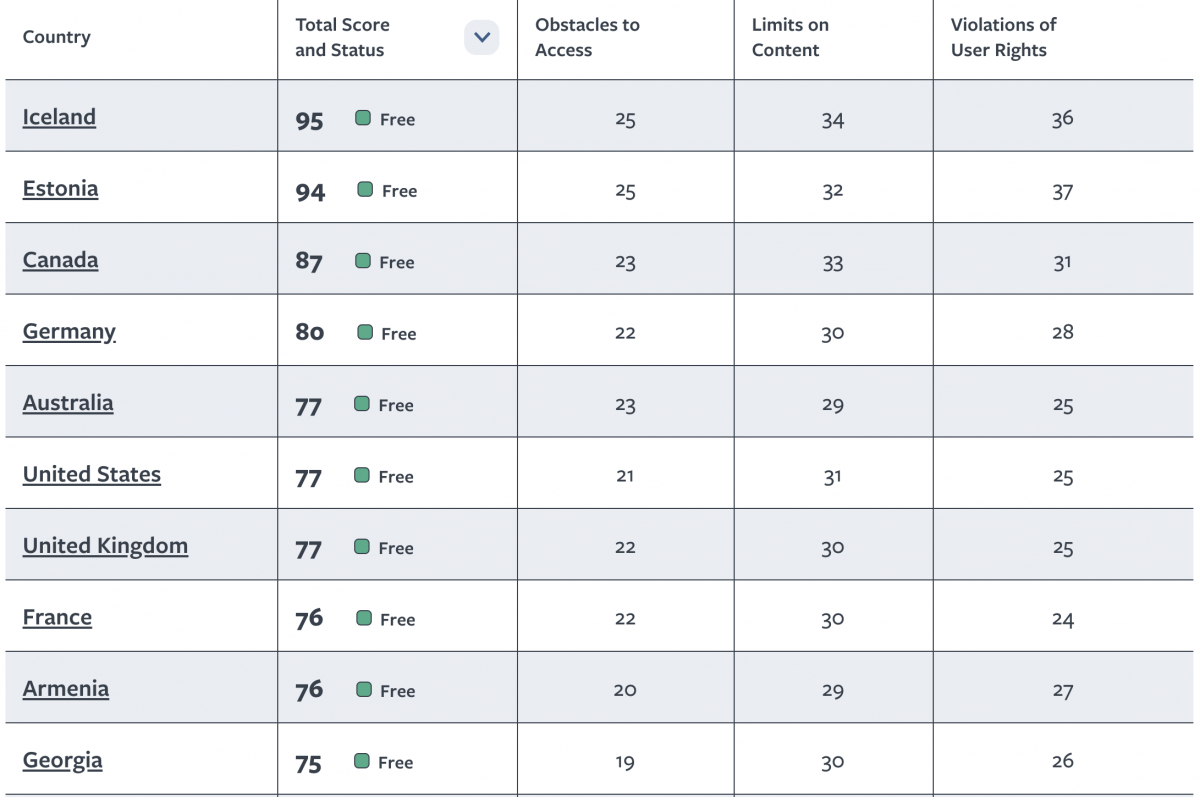Click the green Free status icon for Australia
Viewport: 1200px width, 797px height.
[x=362, y=404]
